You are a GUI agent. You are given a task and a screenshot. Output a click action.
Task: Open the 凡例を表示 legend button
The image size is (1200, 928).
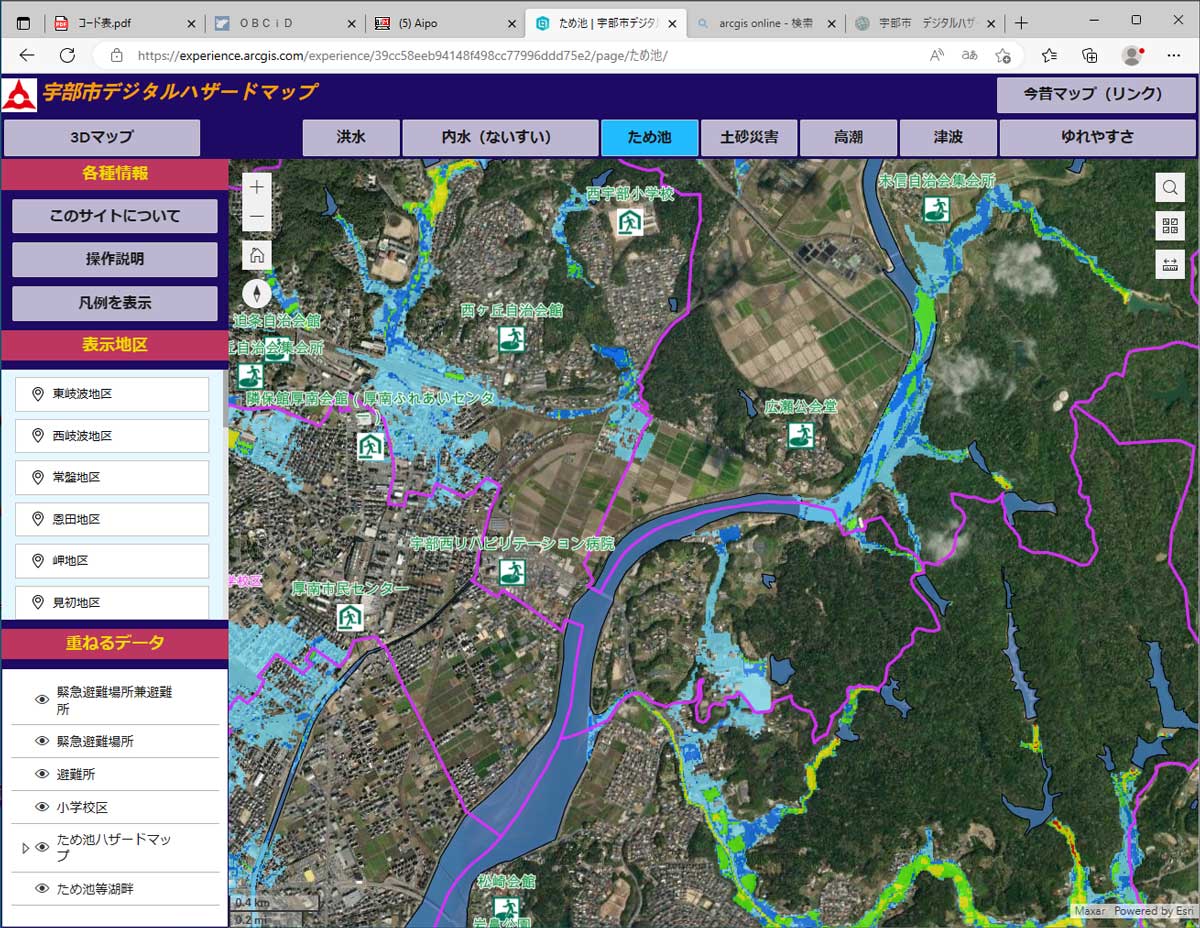(115, 302)
